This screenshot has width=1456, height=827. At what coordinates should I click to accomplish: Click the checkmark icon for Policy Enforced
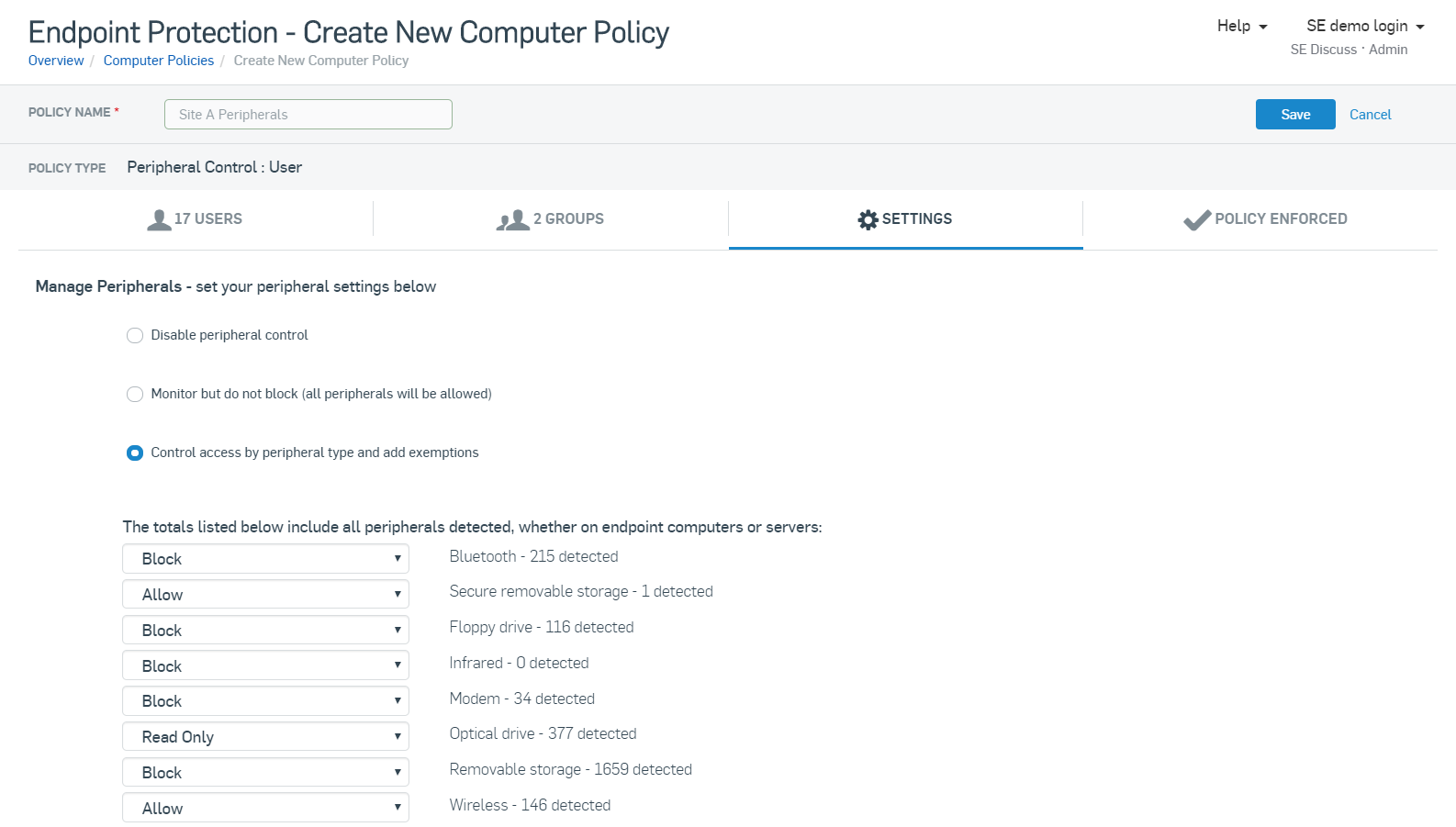pyautogui.click(x=1197, y=220)
